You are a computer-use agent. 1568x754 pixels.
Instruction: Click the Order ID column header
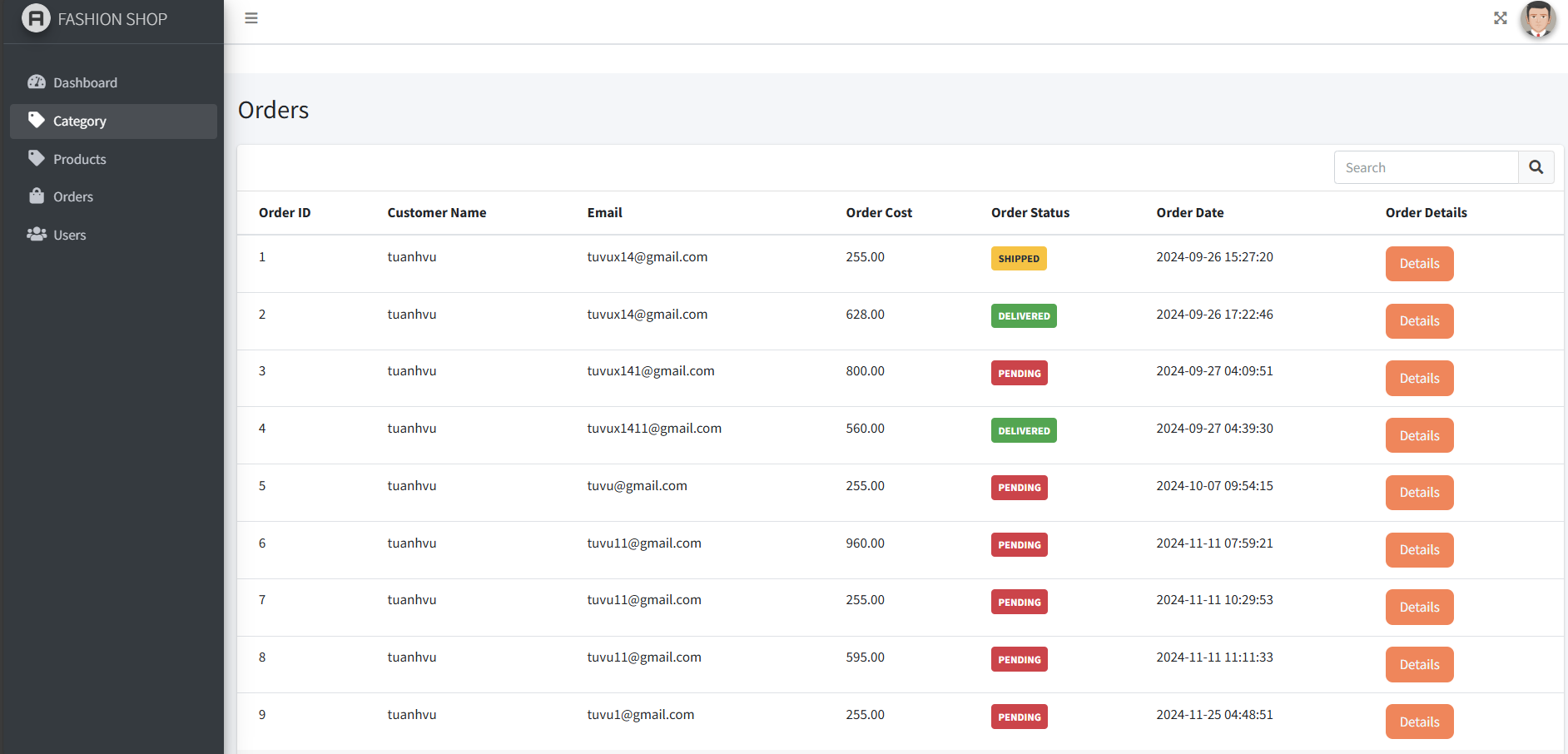click(x=285, y=213)
